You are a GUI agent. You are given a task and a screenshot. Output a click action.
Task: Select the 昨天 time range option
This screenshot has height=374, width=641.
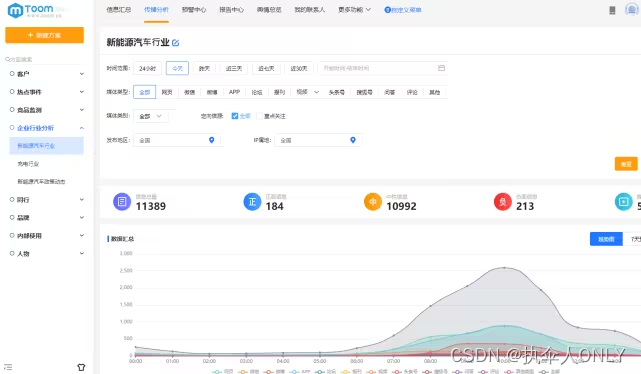(x=204, y=68)
